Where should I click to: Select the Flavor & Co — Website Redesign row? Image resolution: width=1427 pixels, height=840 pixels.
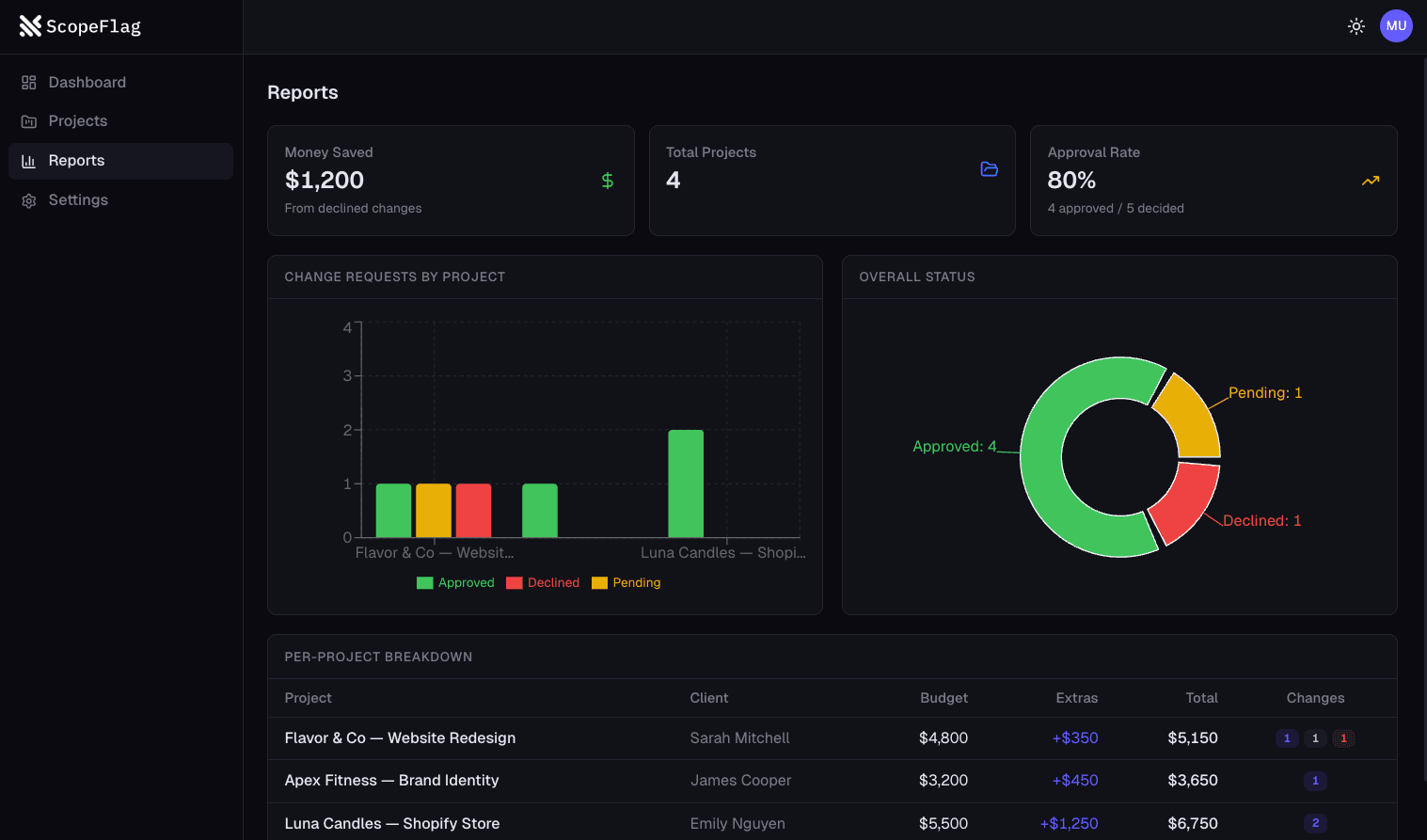click(400, 737)
